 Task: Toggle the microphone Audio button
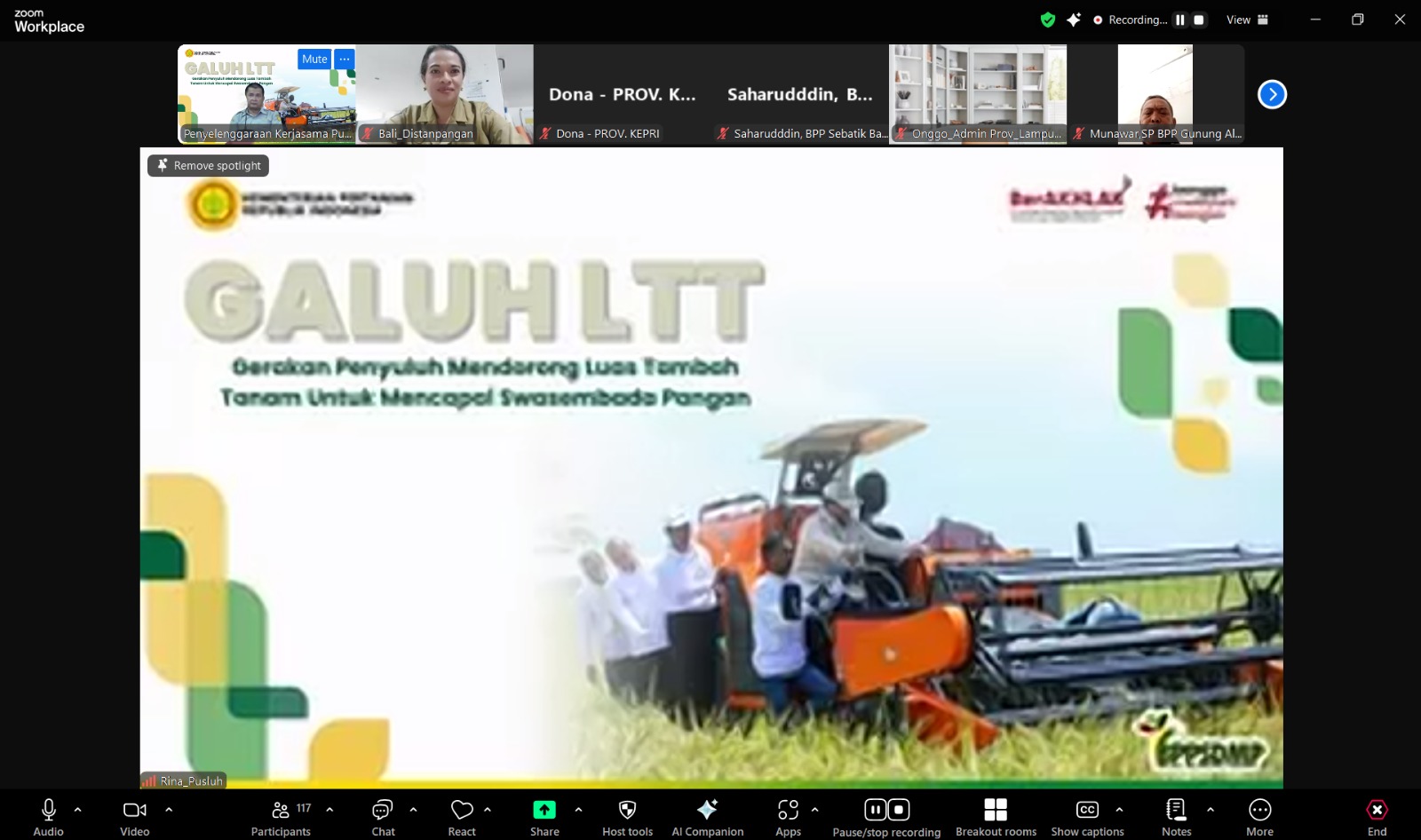click(x=49, y=817)
